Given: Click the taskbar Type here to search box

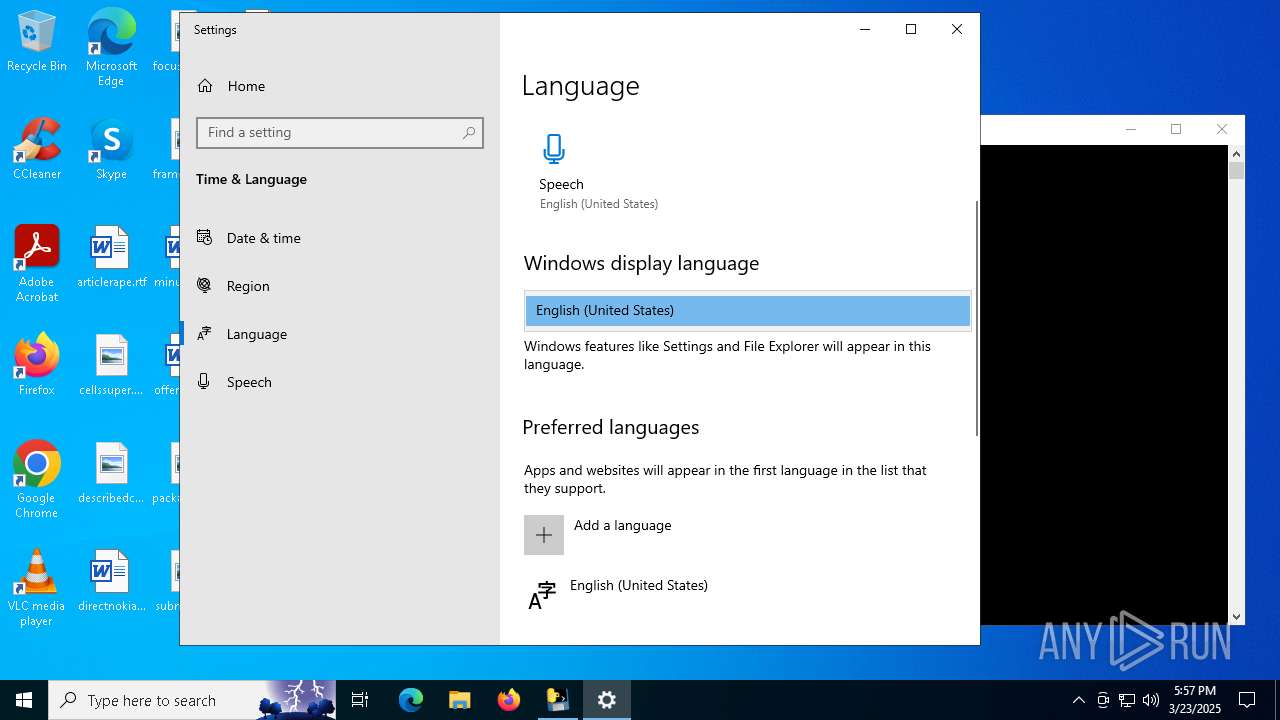Looking at the screenshot, I should point(193,700).
